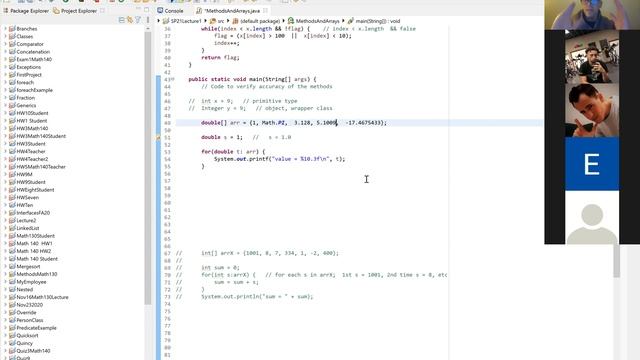Maximize the Package Explorer panel
This screenshot has width=640, height=360.
coord(146,9)
